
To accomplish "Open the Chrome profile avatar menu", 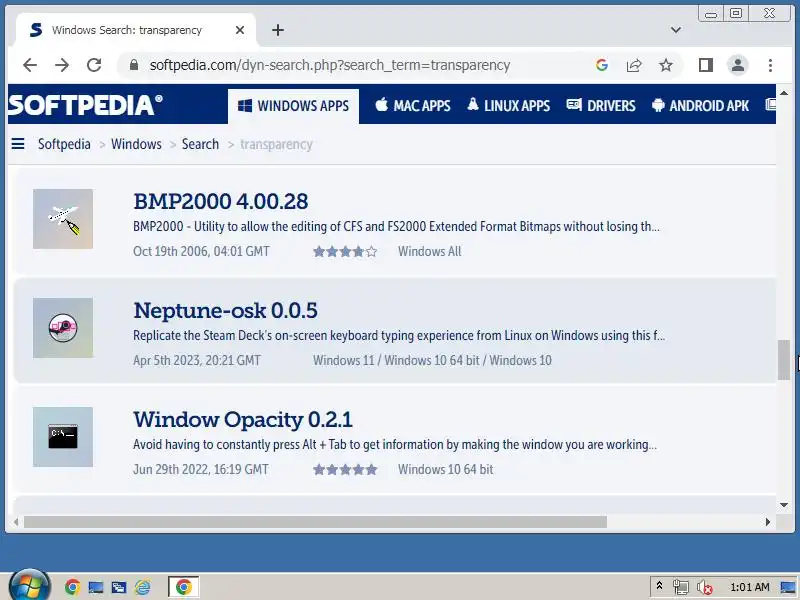I will coord(738,65).
